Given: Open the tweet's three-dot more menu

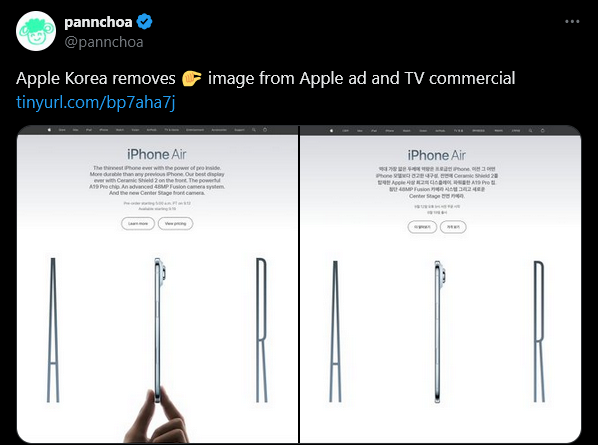Looking at the screenshot, I should [572, 22].
